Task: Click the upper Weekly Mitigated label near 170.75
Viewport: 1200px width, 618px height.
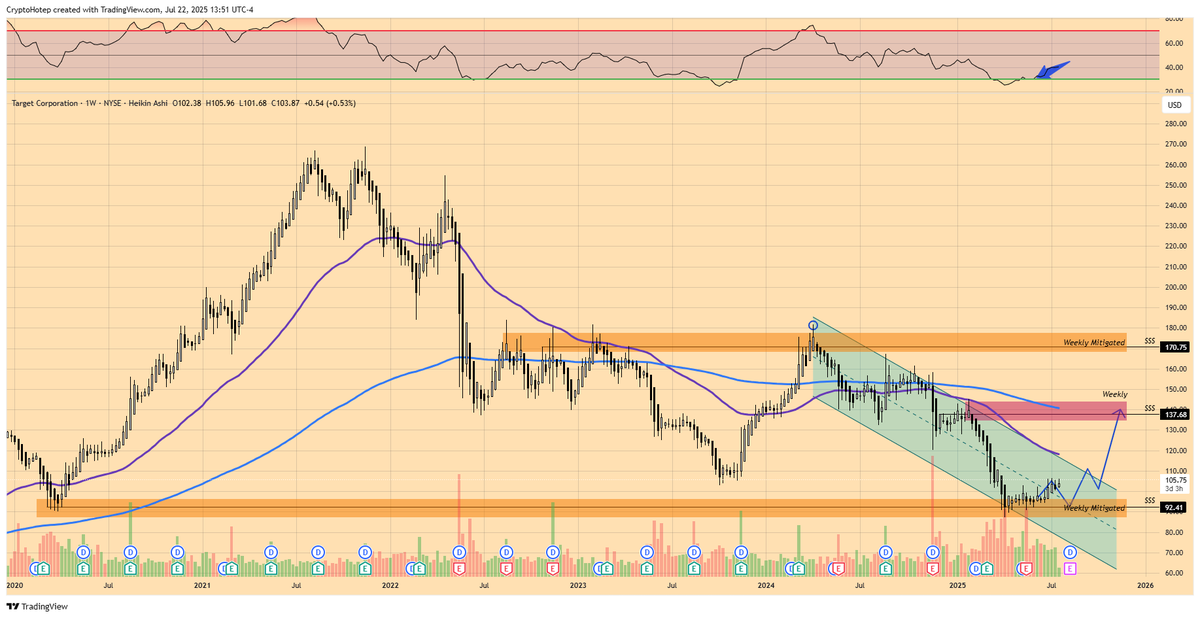Action: pos(1094,343)
